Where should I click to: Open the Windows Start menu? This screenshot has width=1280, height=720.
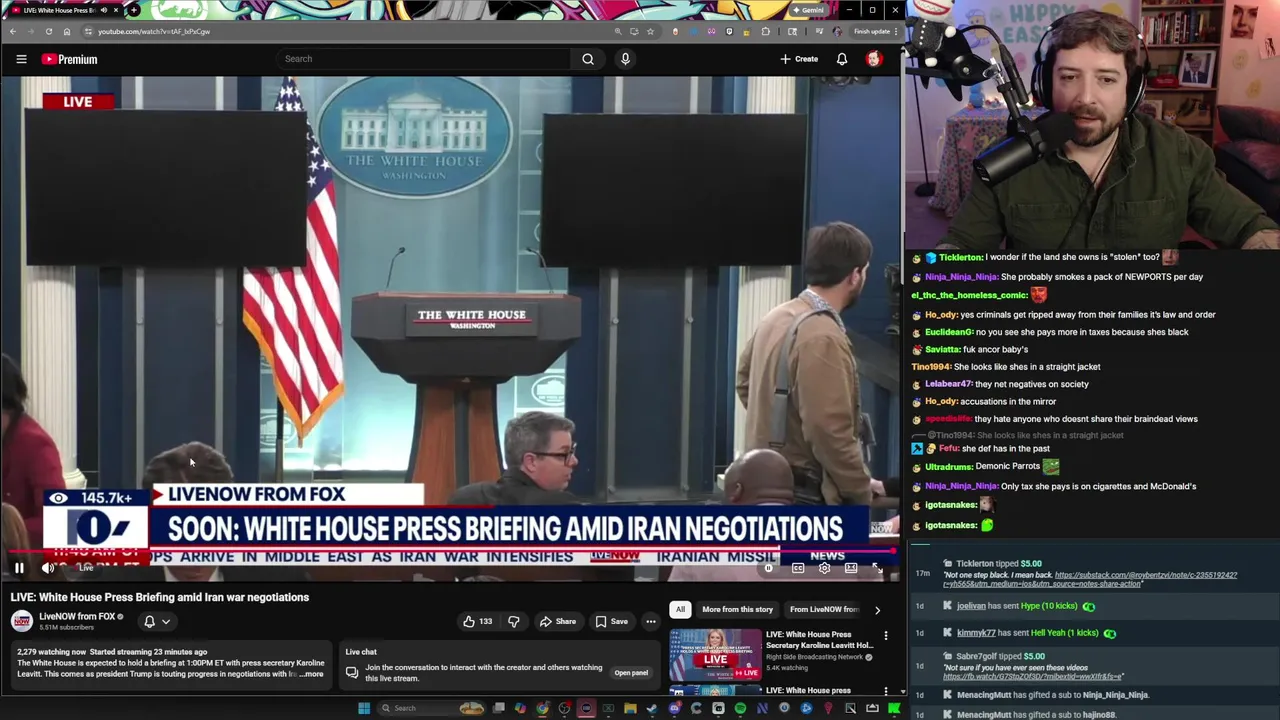click(x=364, y=708)
